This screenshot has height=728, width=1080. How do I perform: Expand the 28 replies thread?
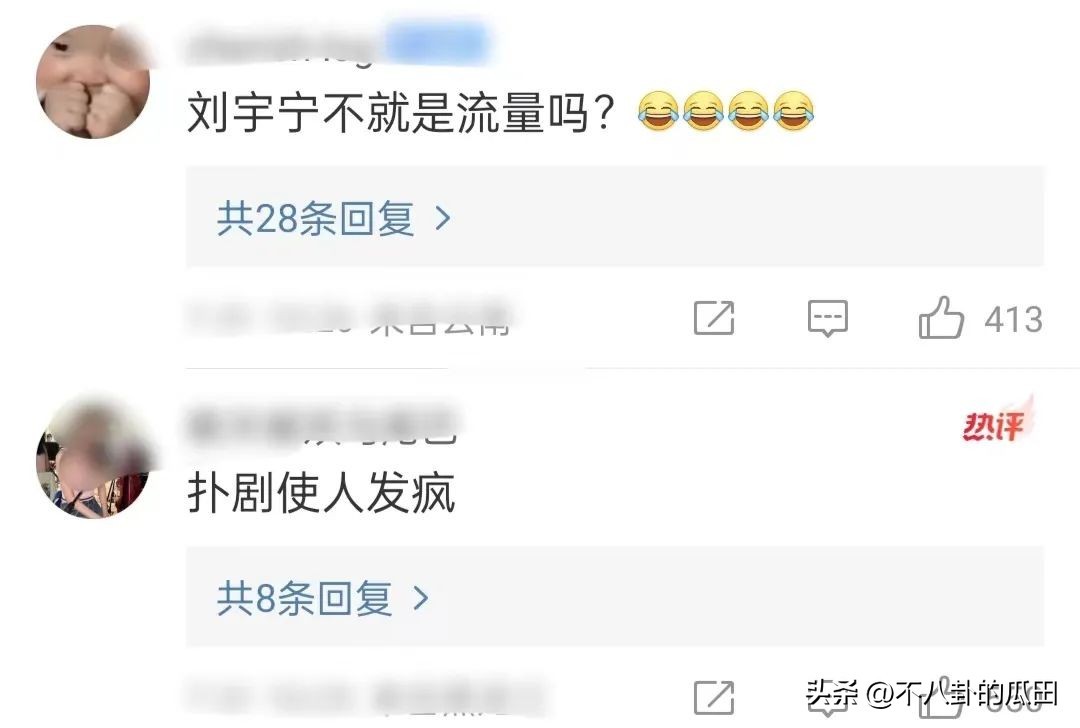pos(614,217)
